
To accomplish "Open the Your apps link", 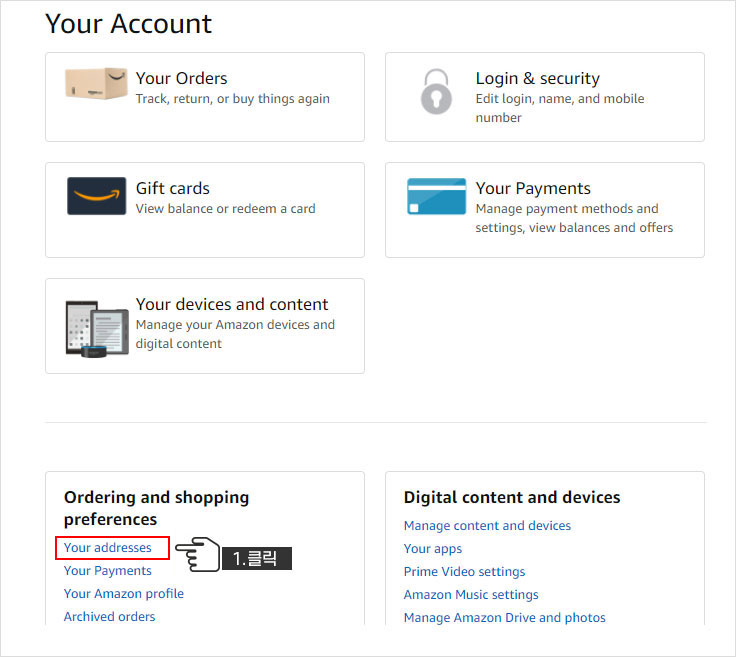I will click(432, 548).
